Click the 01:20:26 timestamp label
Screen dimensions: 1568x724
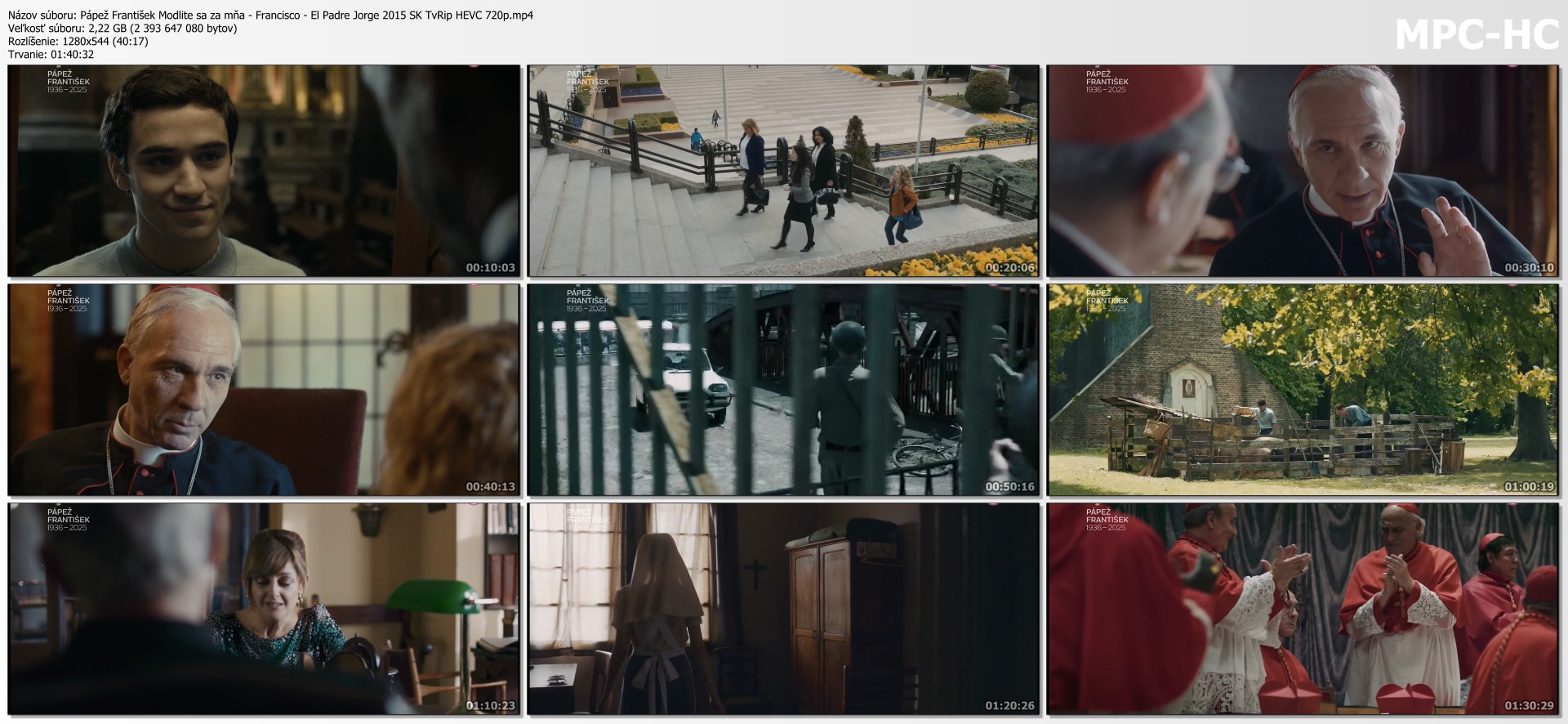(1009, 705)
